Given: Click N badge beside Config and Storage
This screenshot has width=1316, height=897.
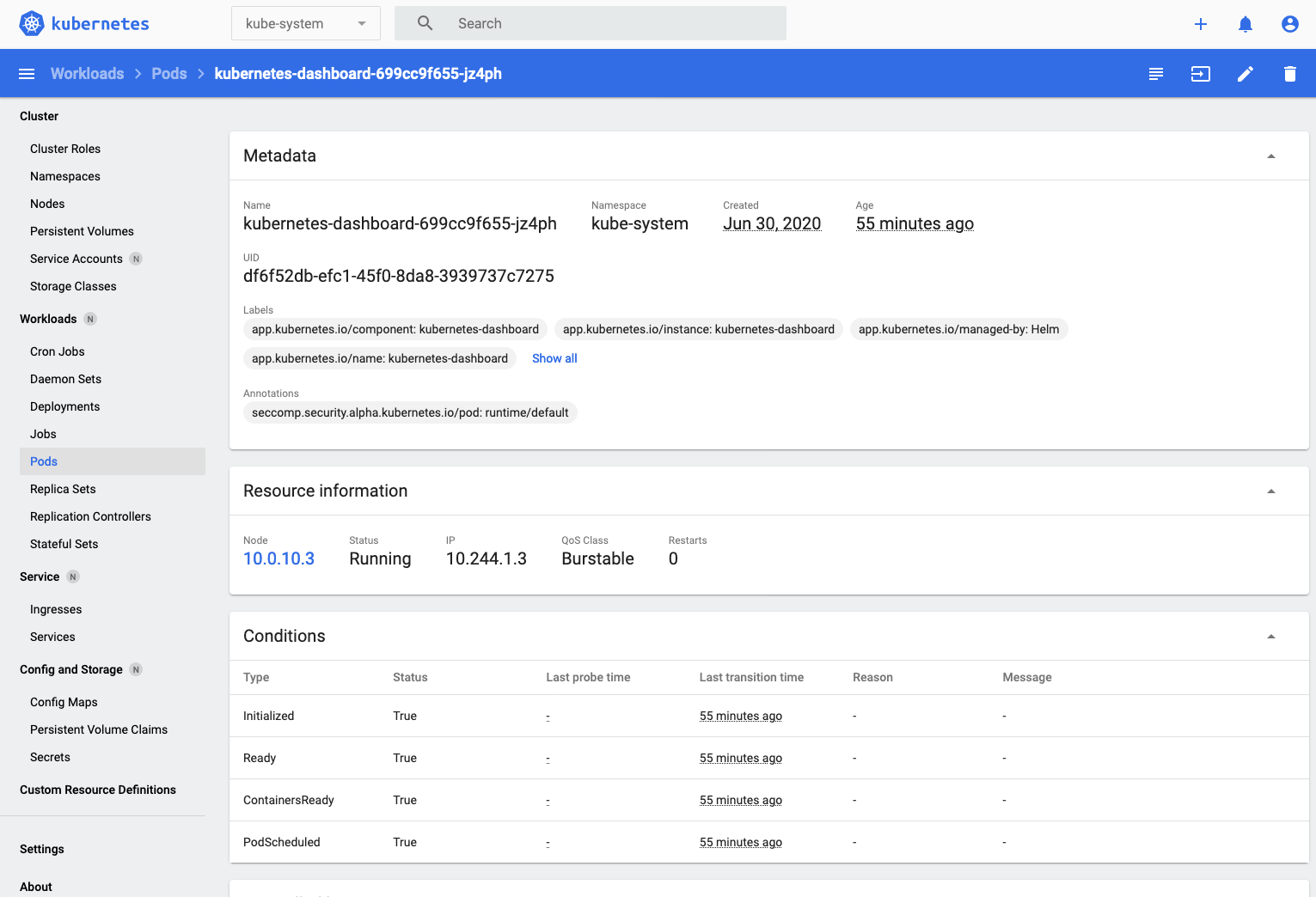Looking at the screenshot, I should 136,669.
